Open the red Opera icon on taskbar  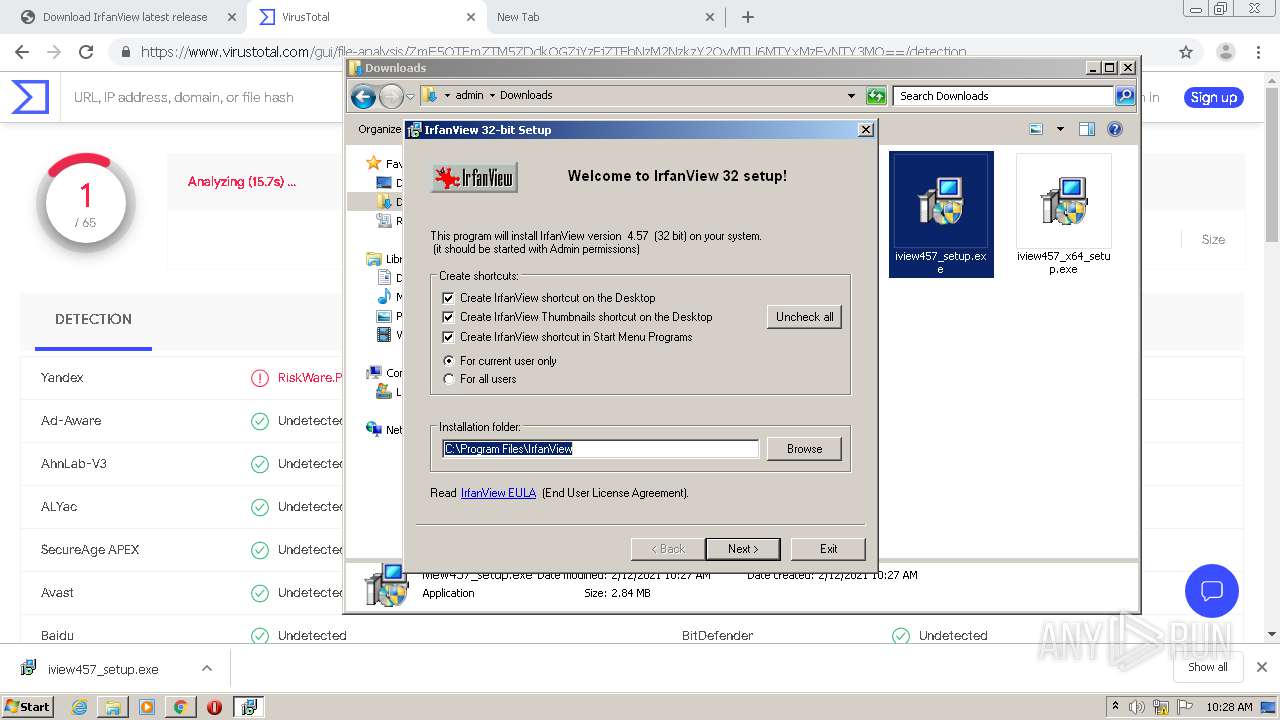(214, 707)
